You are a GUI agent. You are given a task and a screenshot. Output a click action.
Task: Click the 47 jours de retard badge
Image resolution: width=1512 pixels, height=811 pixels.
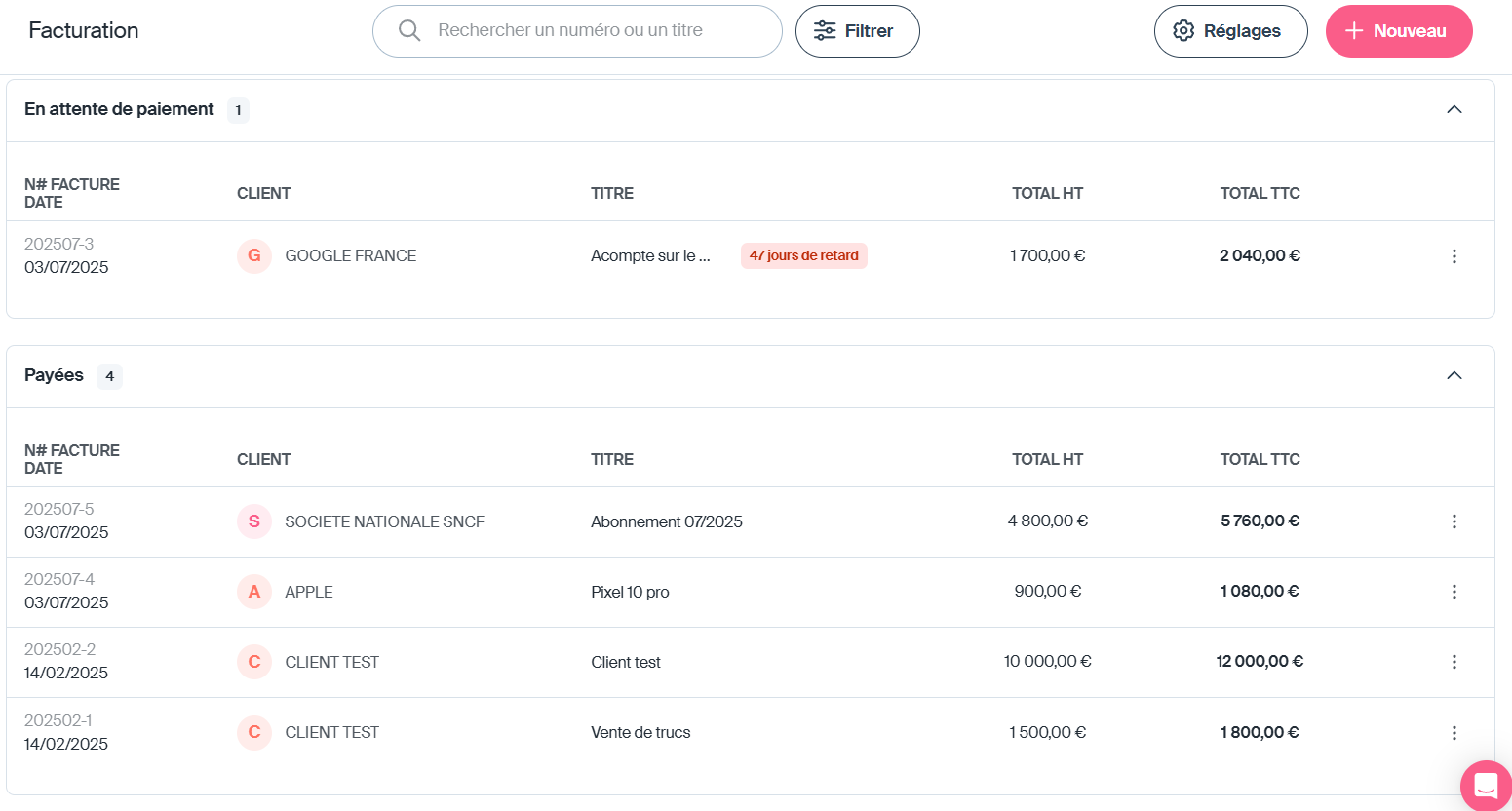click(x=803, y=256)
